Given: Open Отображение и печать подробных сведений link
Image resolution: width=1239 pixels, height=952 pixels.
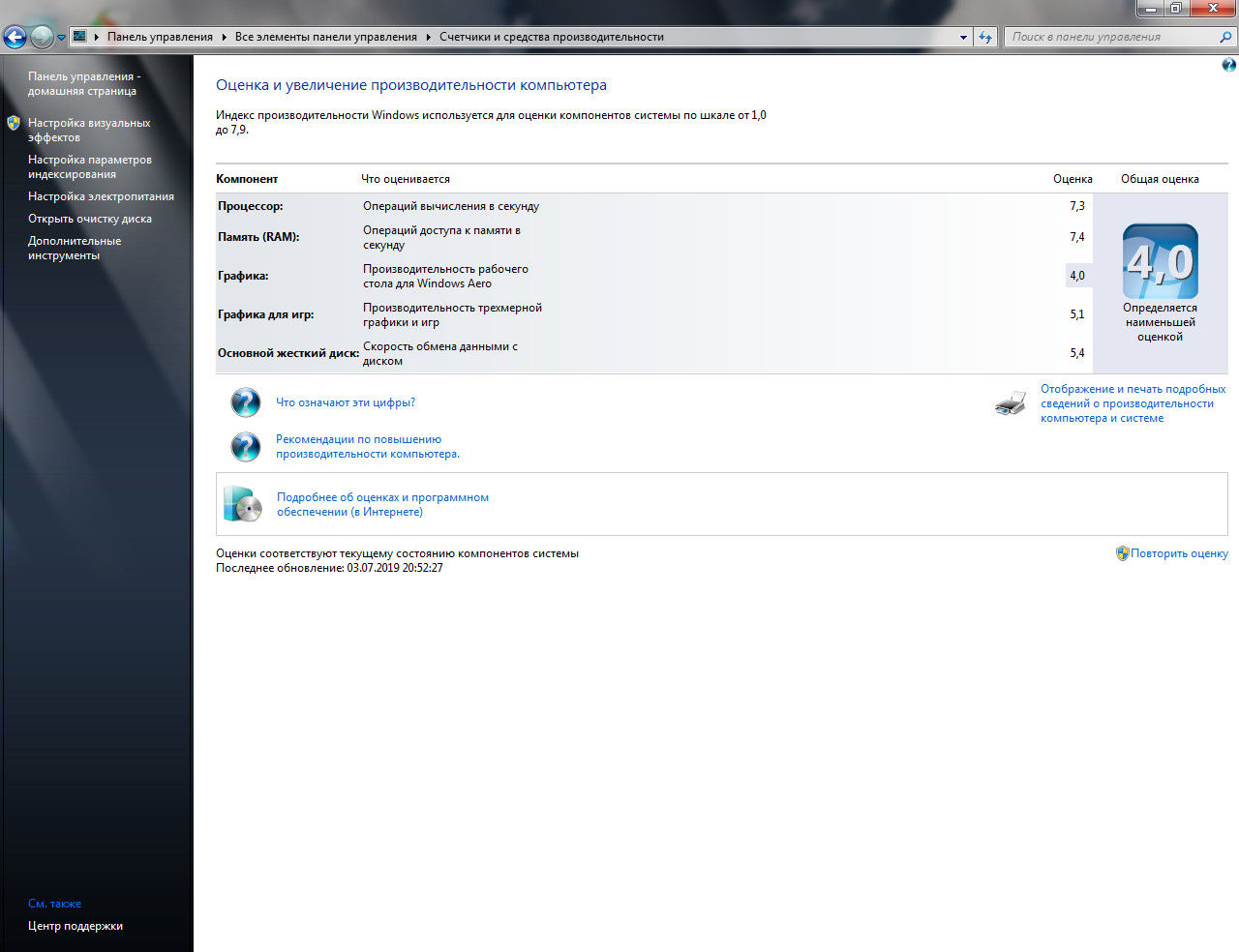Looking at the screenshot, I should (1133, 403).
